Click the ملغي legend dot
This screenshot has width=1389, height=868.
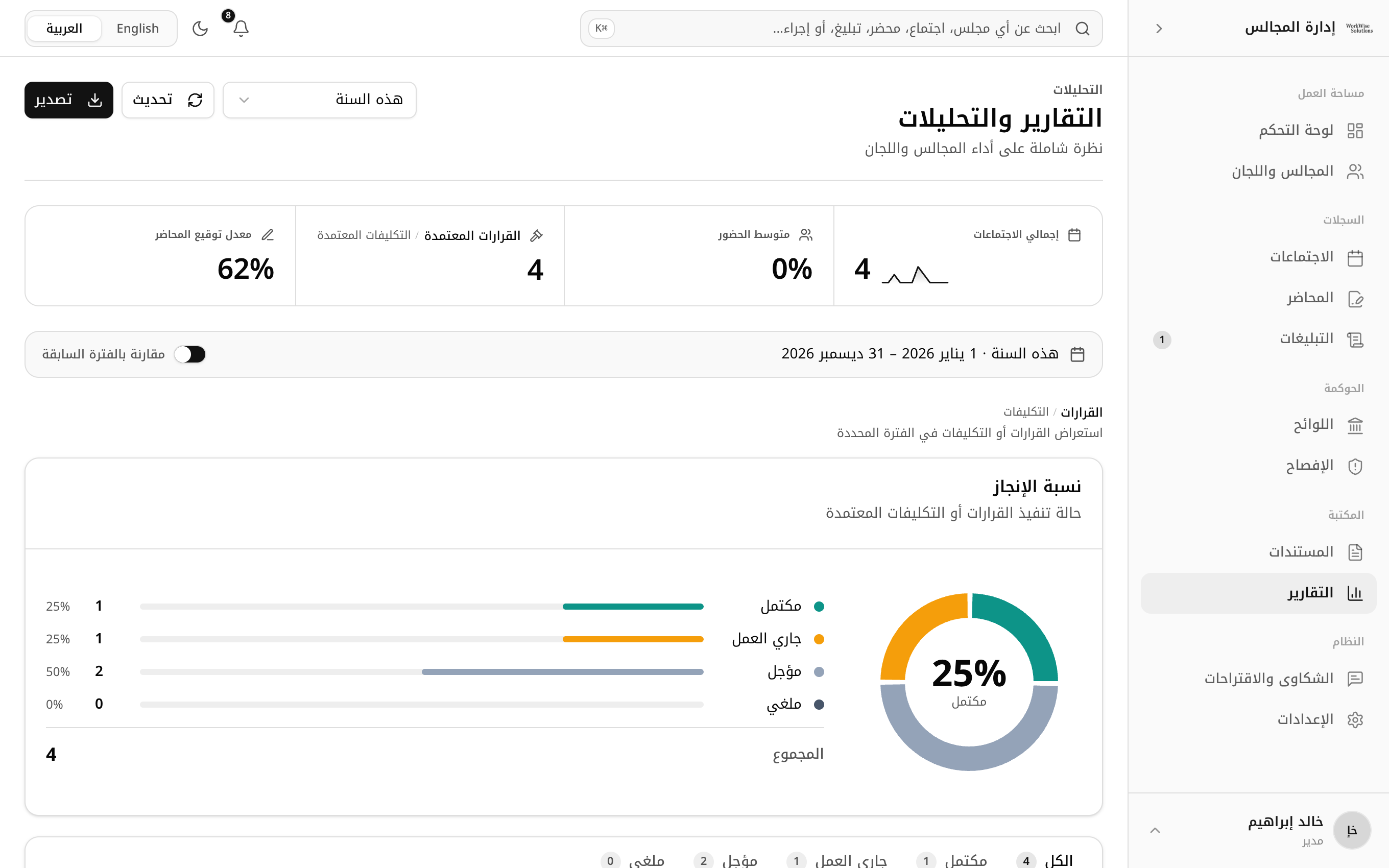pyautogui.click(x=819, y=705)
